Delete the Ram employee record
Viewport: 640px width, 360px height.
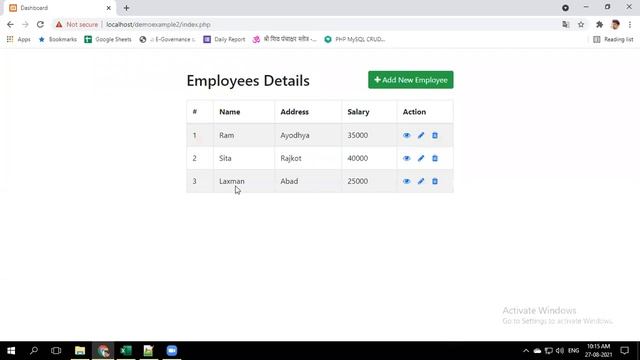point(435,135)
